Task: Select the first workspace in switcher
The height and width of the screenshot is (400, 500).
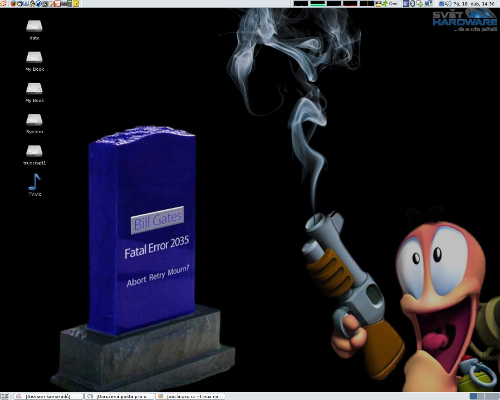Action: pyautogui.click(x=474, y=396)
